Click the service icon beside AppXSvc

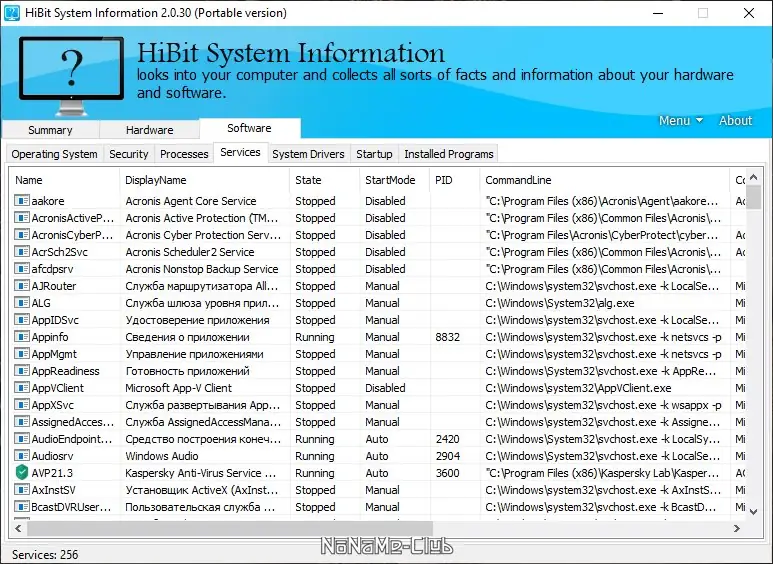22,405
